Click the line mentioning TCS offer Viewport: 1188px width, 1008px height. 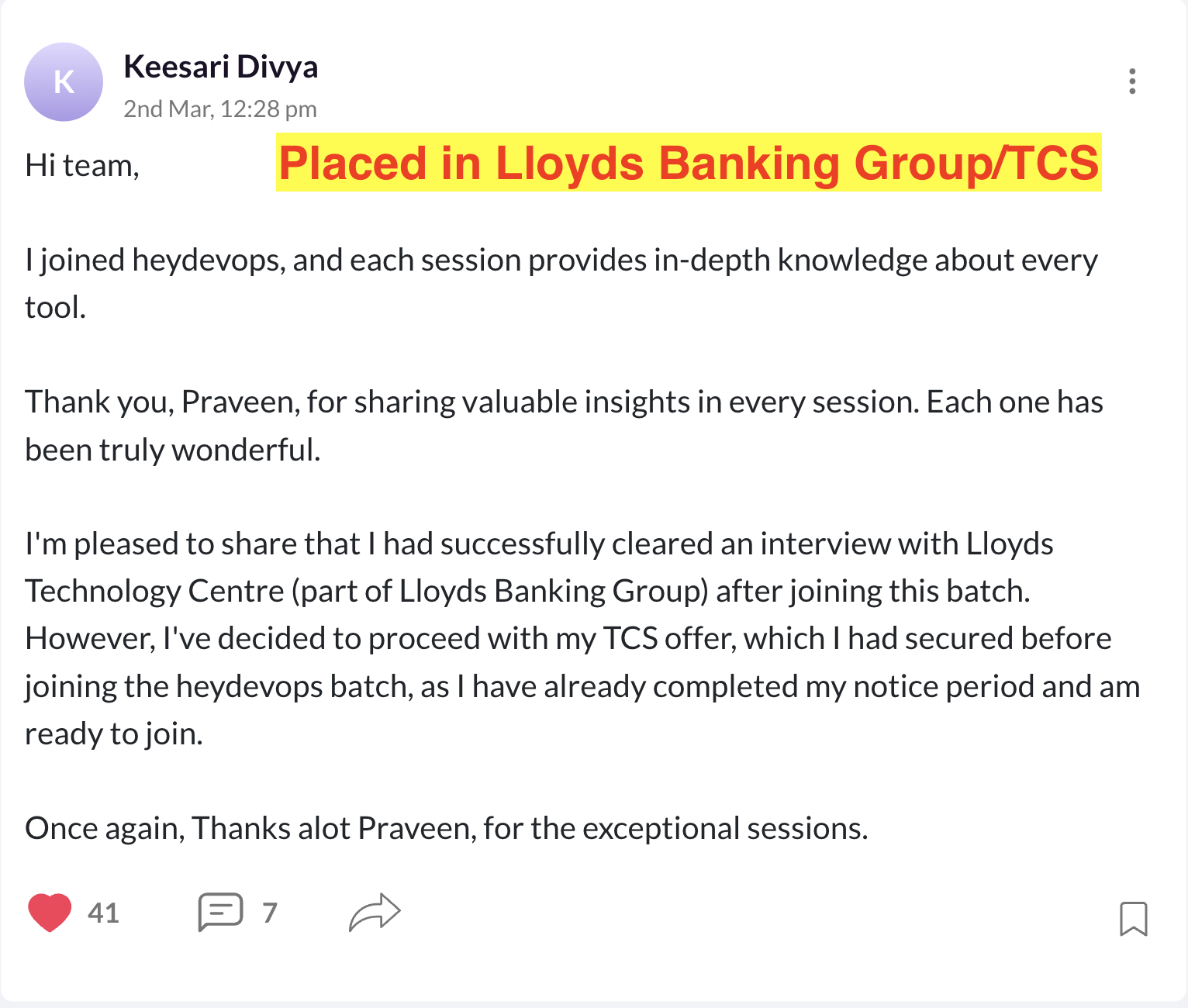[568, 639]
